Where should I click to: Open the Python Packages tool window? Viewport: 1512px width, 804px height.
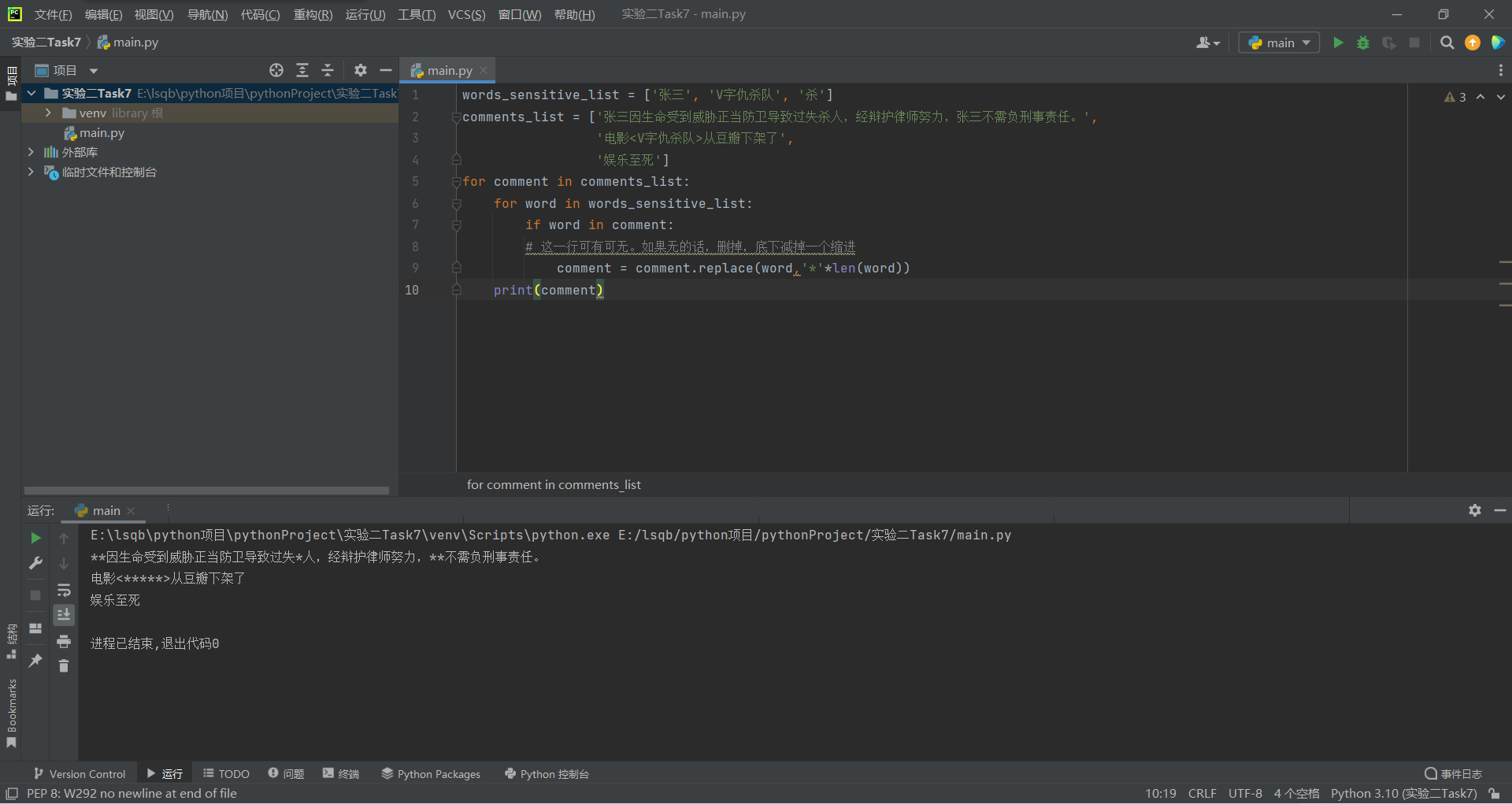[431, 774]
